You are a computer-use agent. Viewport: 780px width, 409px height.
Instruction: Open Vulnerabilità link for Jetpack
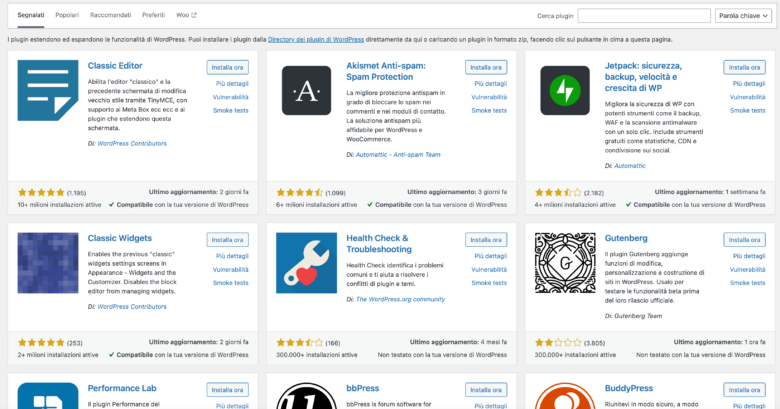click(747, 97)
